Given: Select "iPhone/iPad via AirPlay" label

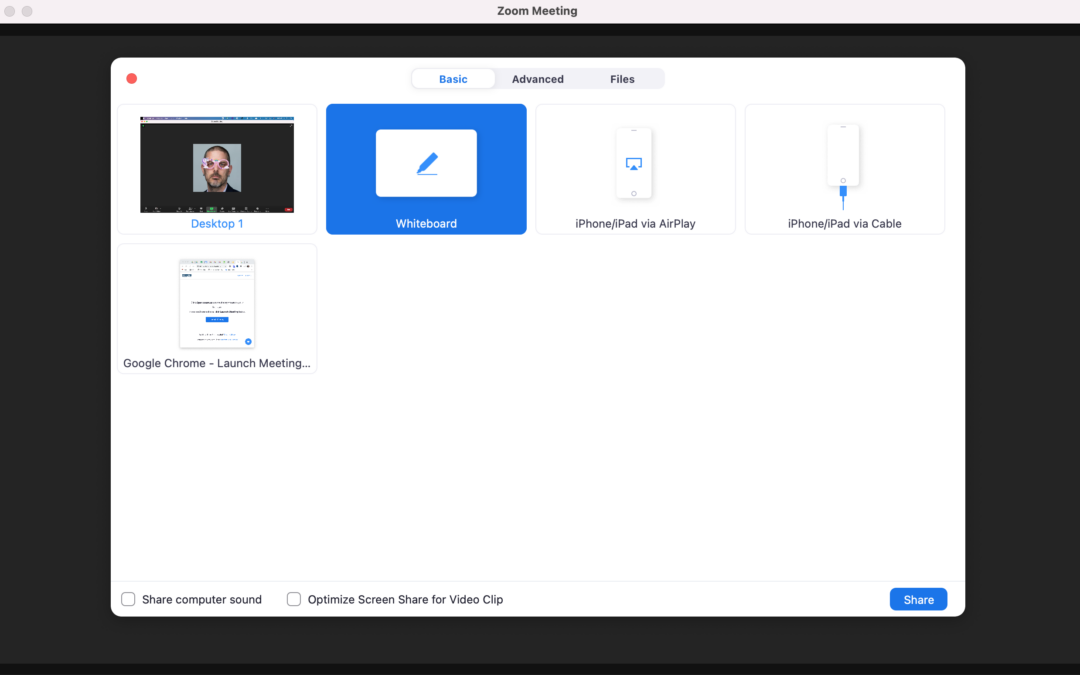Looking at the screenshot, I should click(x=635, y=224).
